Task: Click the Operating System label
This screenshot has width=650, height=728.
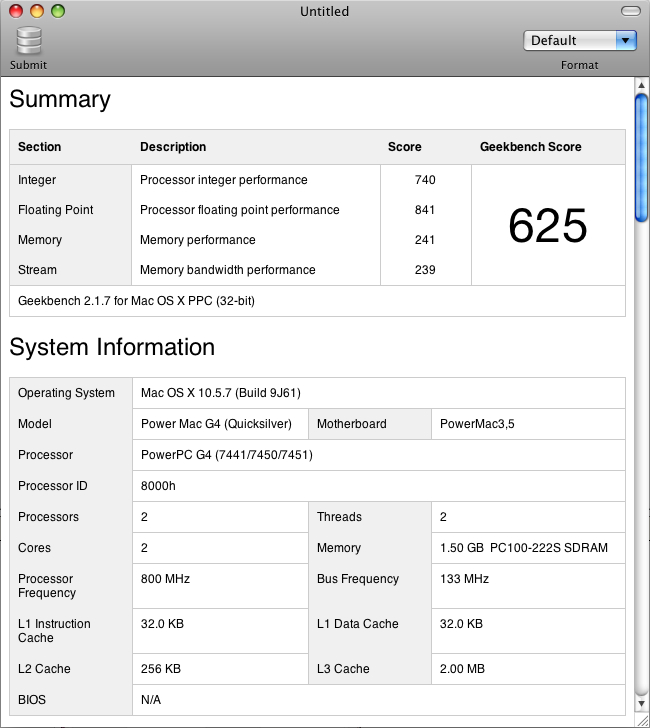Action: click(x=66, y=393)
